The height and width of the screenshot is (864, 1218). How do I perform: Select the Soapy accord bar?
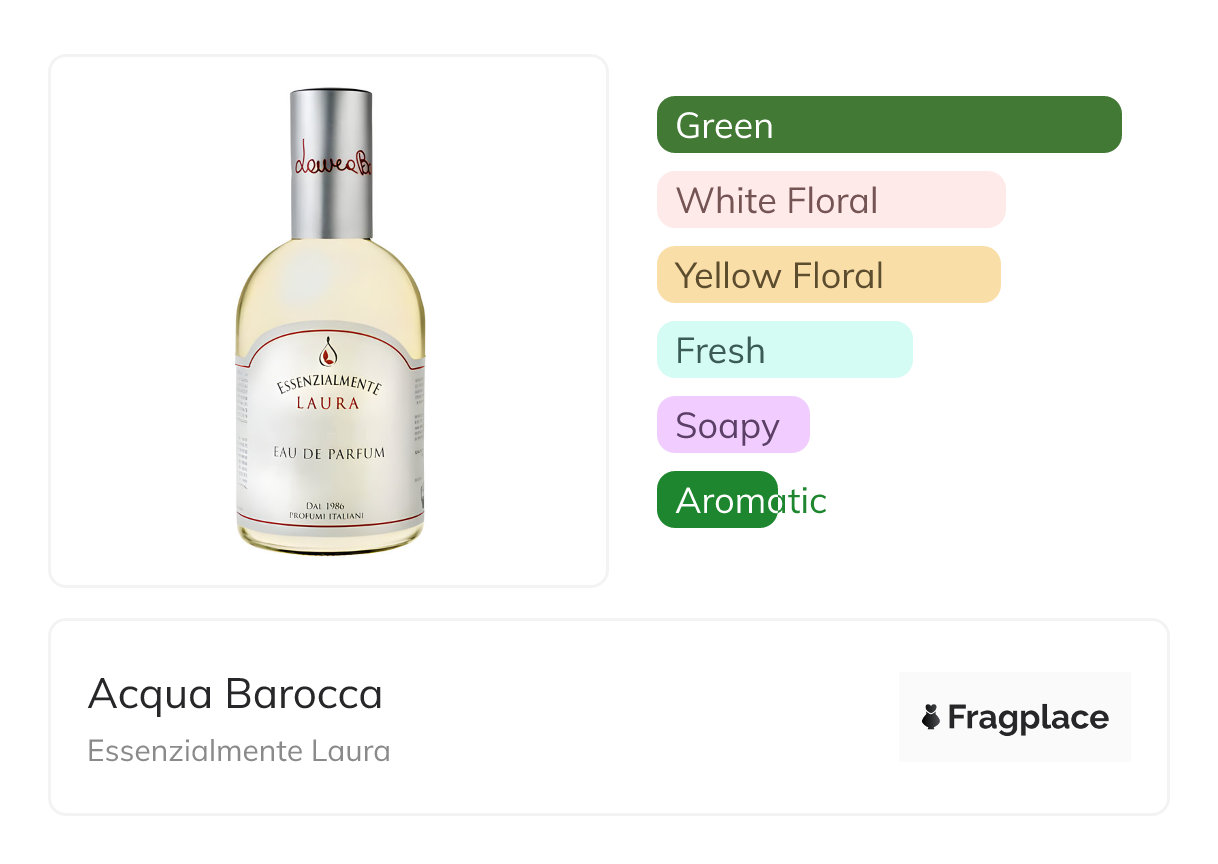[732, 425]
